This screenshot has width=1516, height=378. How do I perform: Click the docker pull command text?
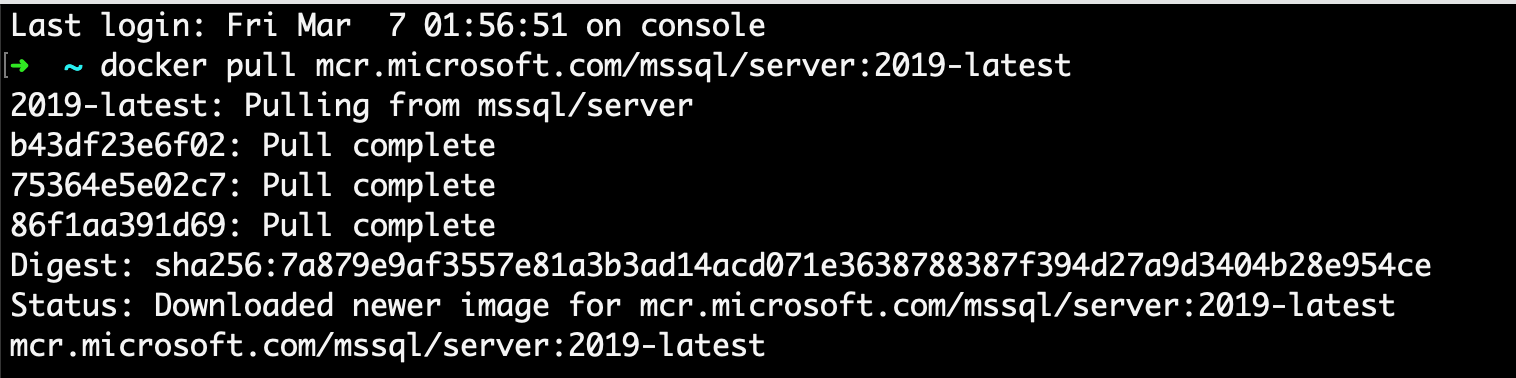pyautogui.click(x=585, y=66)
